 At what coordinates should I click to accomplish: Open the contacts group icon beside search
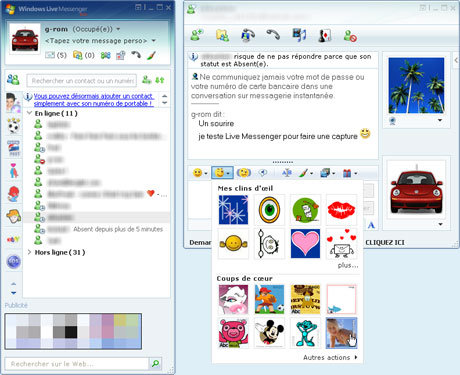[13, 80]
